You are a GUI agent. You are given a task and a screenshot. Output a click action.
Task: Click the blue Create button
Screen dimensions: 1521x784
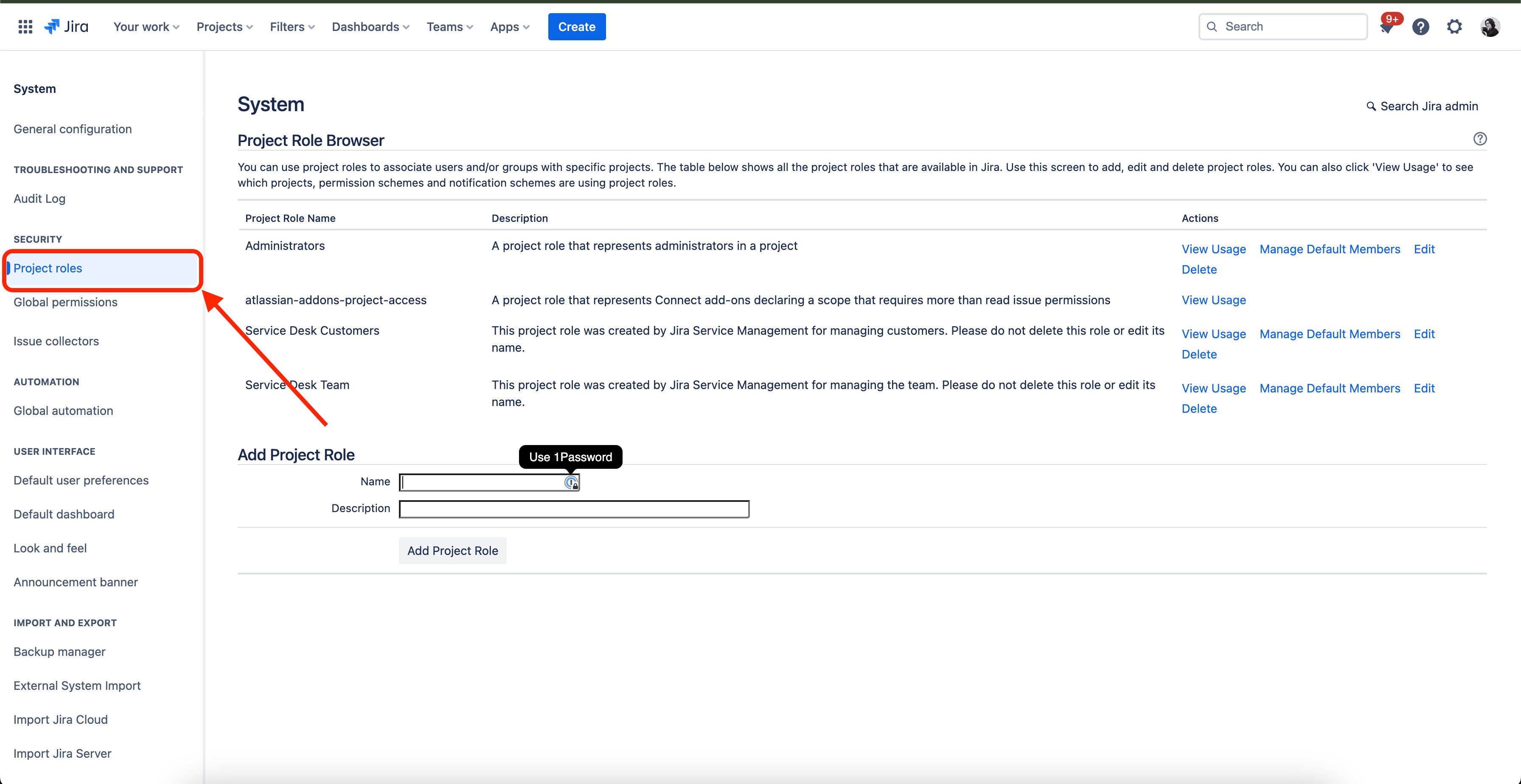pos(576,27)
